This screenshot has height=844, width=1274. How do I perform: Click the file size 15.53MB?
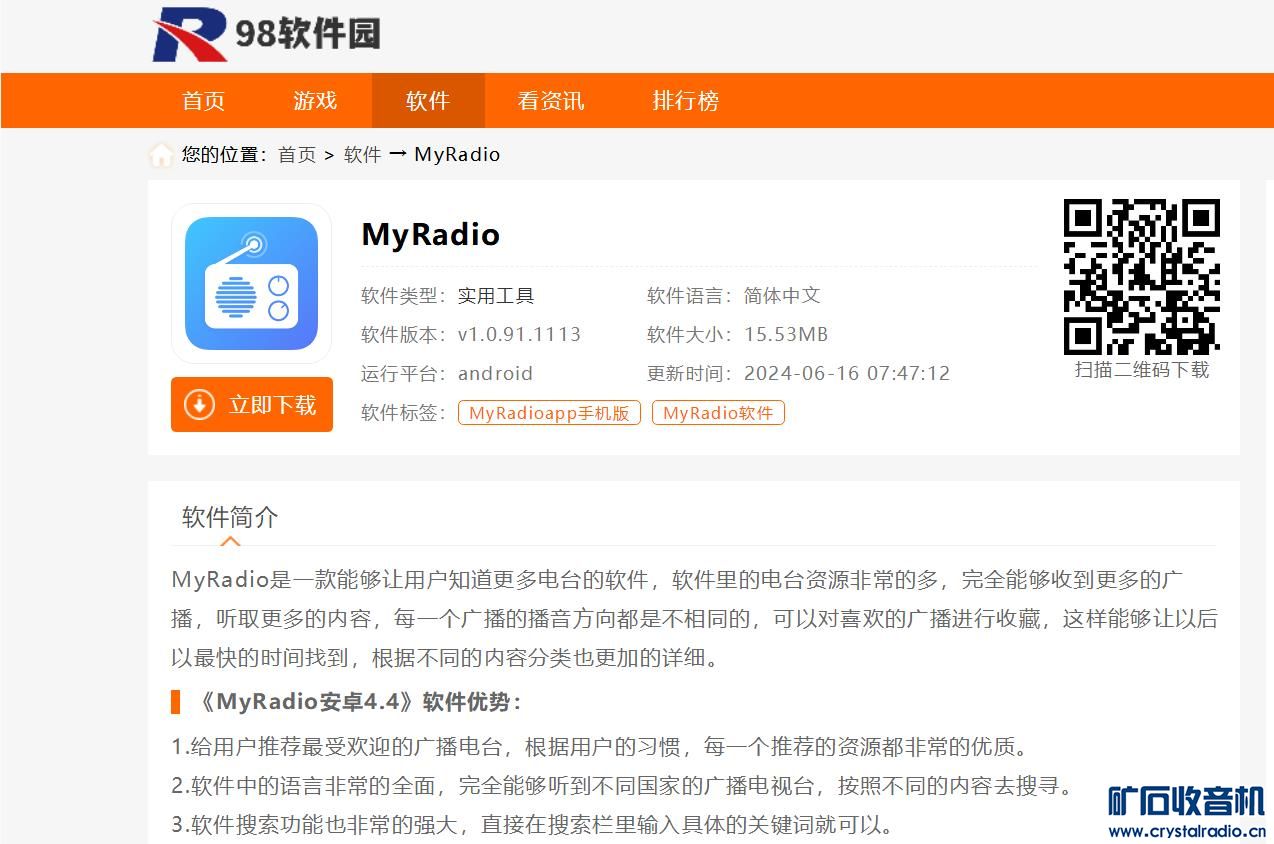click(x=786, y=335)
